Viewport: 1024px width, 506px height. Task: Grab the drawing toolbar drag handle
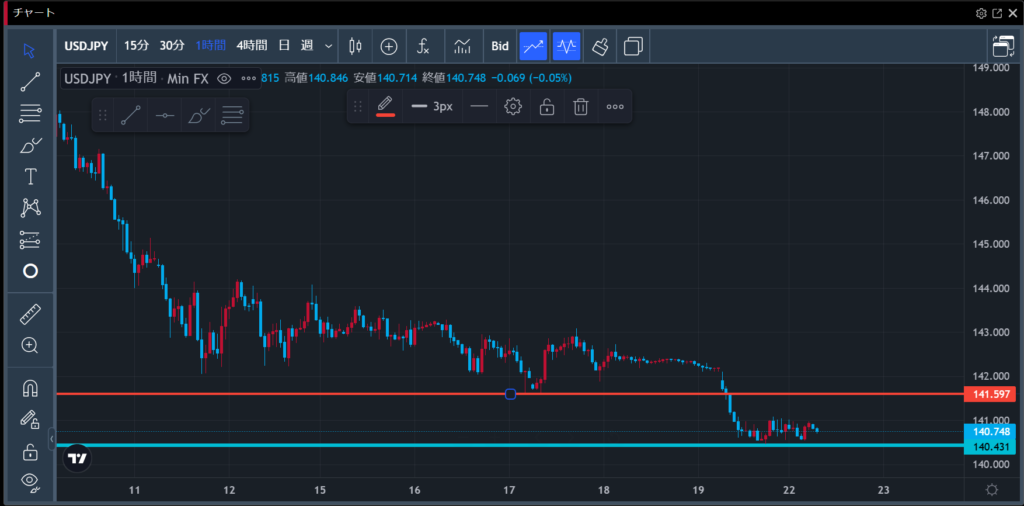(x=357, y=106)
